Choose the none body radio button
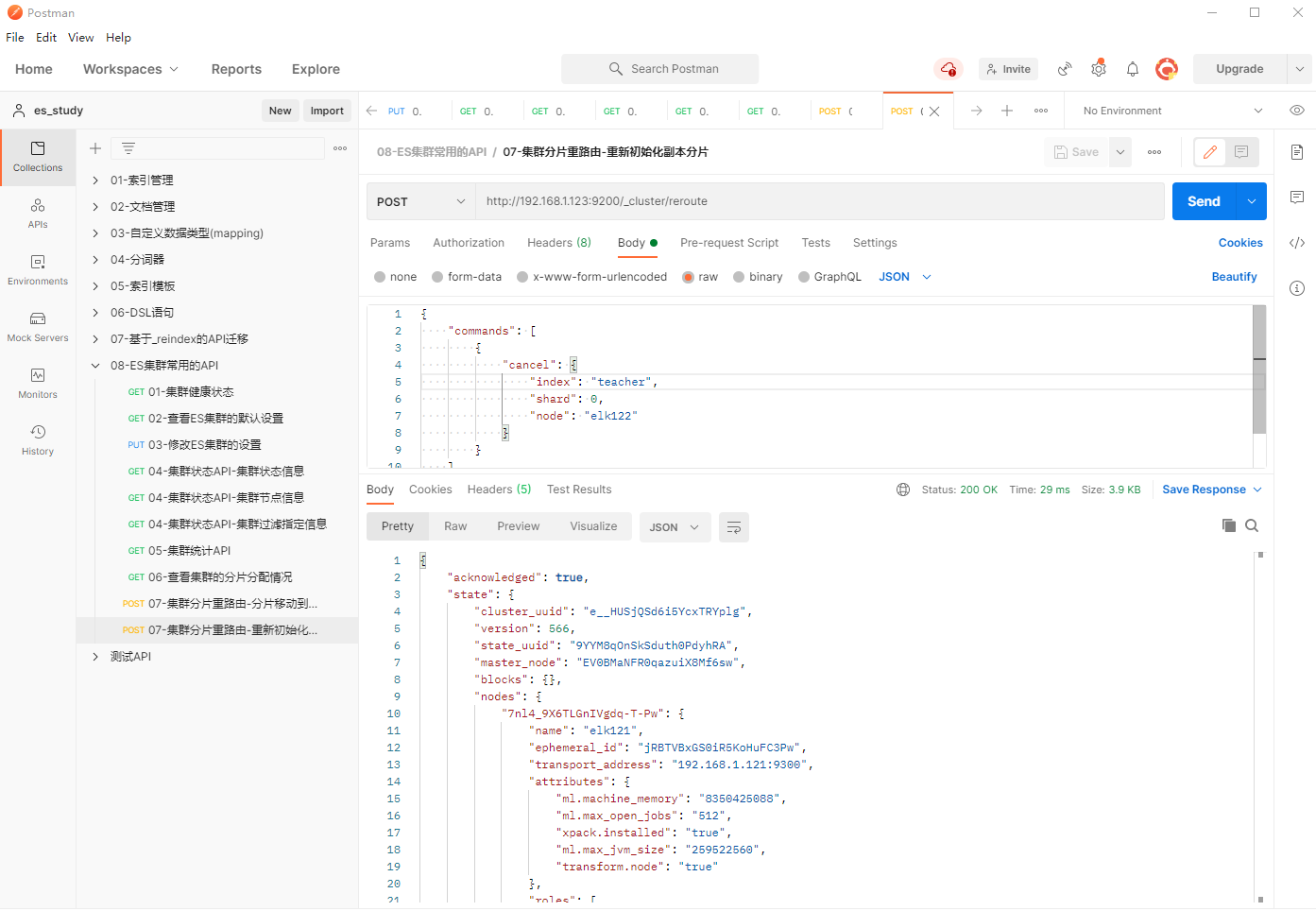 tap(380, 277)
